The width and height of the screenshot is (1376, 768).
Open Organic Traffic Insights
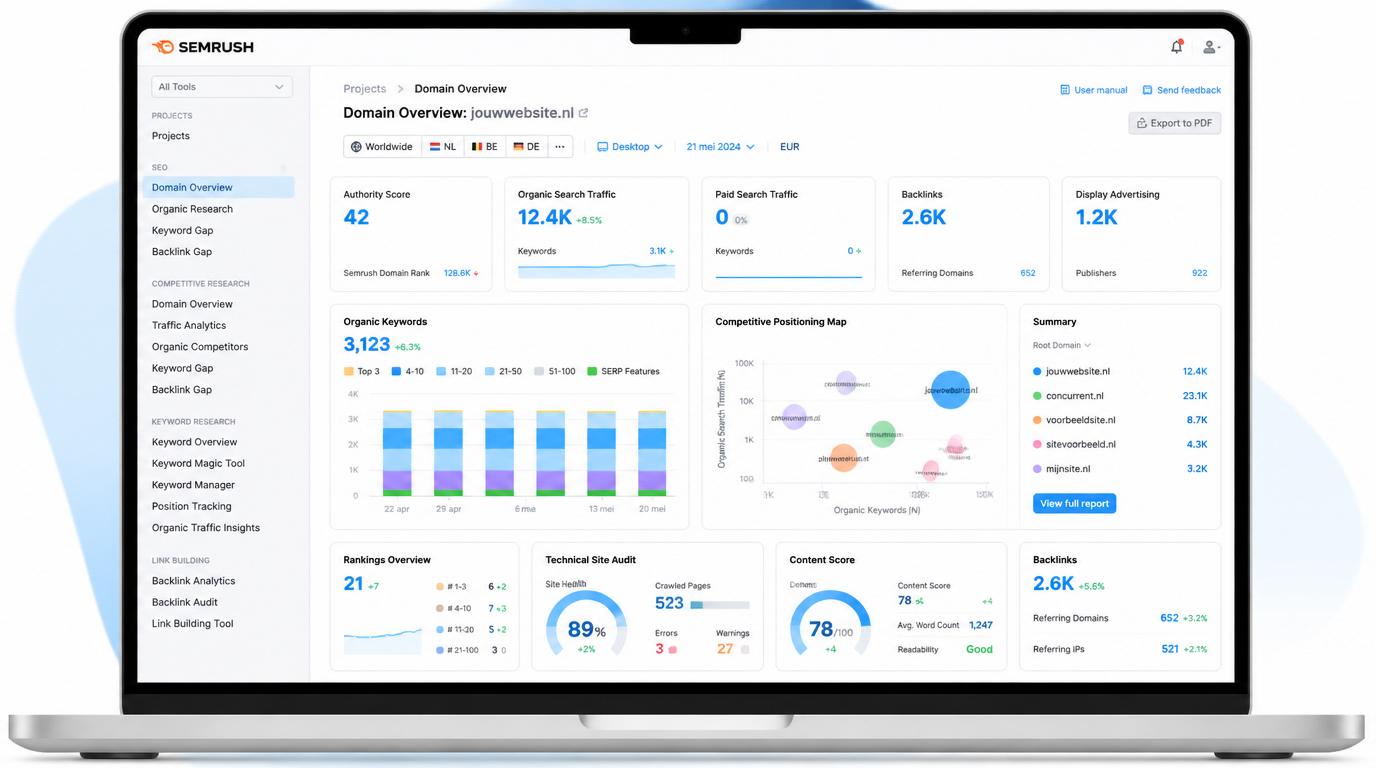206,528
